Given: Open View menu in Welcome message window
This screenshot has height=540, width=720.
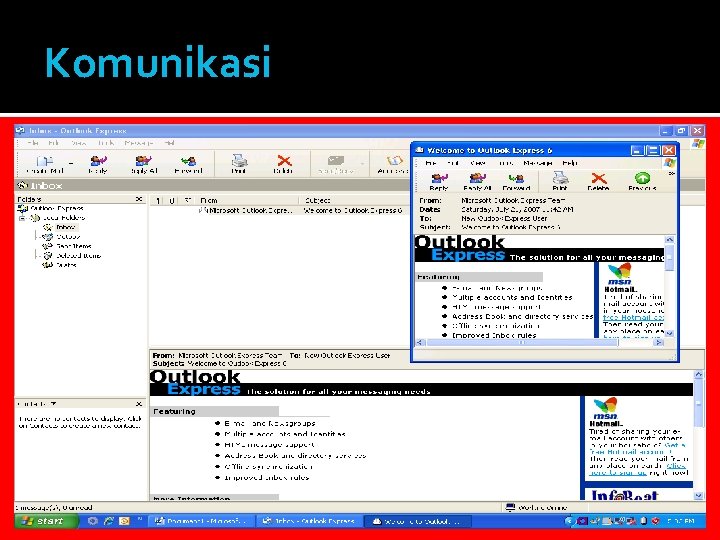Looking at the screenshot, I should (x=478, y=163).
